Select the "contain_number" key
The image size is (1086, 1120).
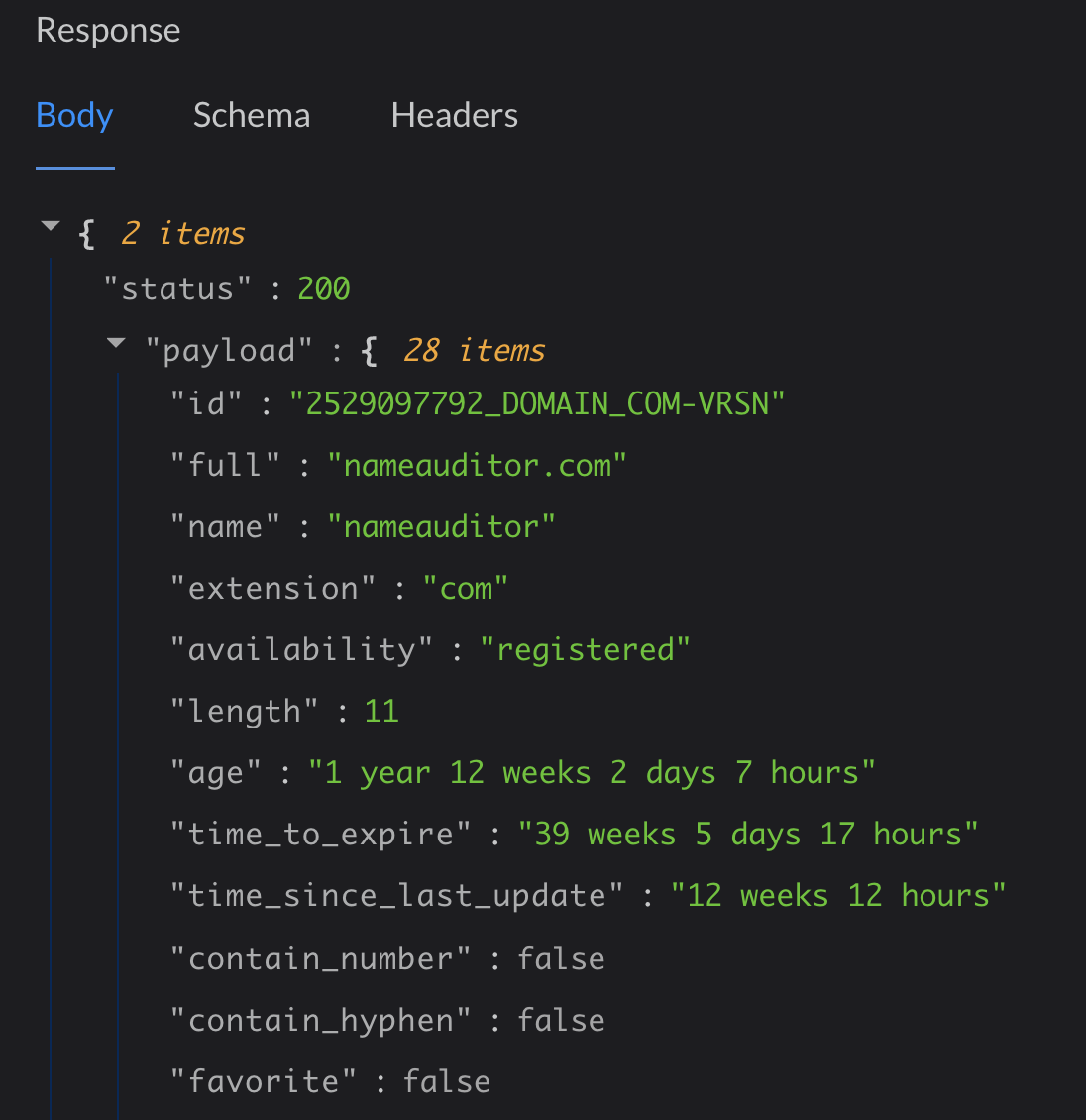pos(321,958)
